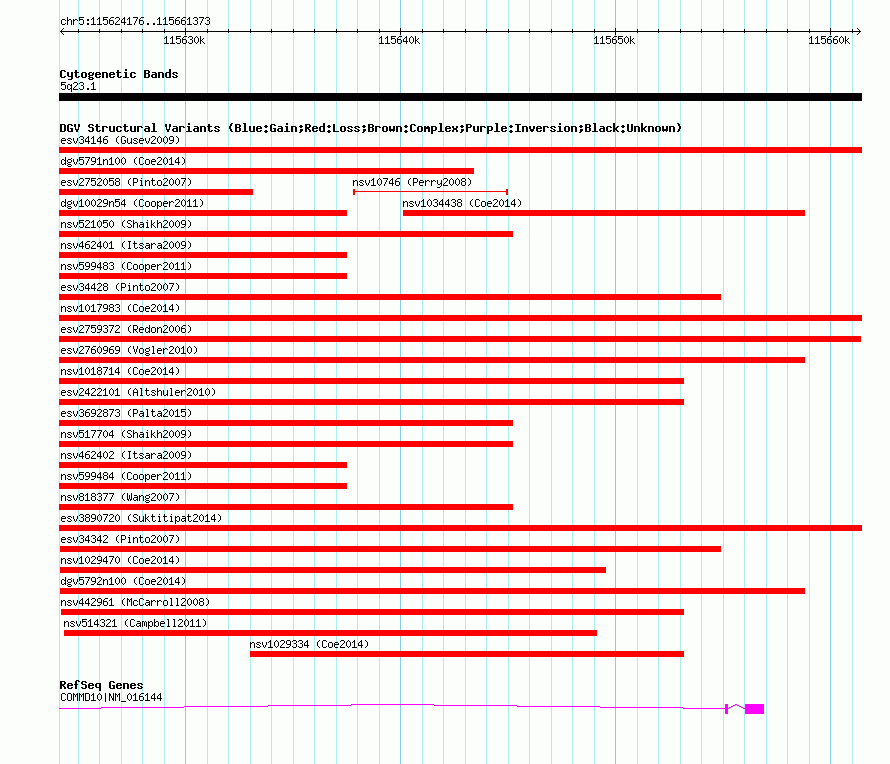Select the dgv5791n100 (Coe2014) variant label
890x764 pixels.
click(123, 161)
